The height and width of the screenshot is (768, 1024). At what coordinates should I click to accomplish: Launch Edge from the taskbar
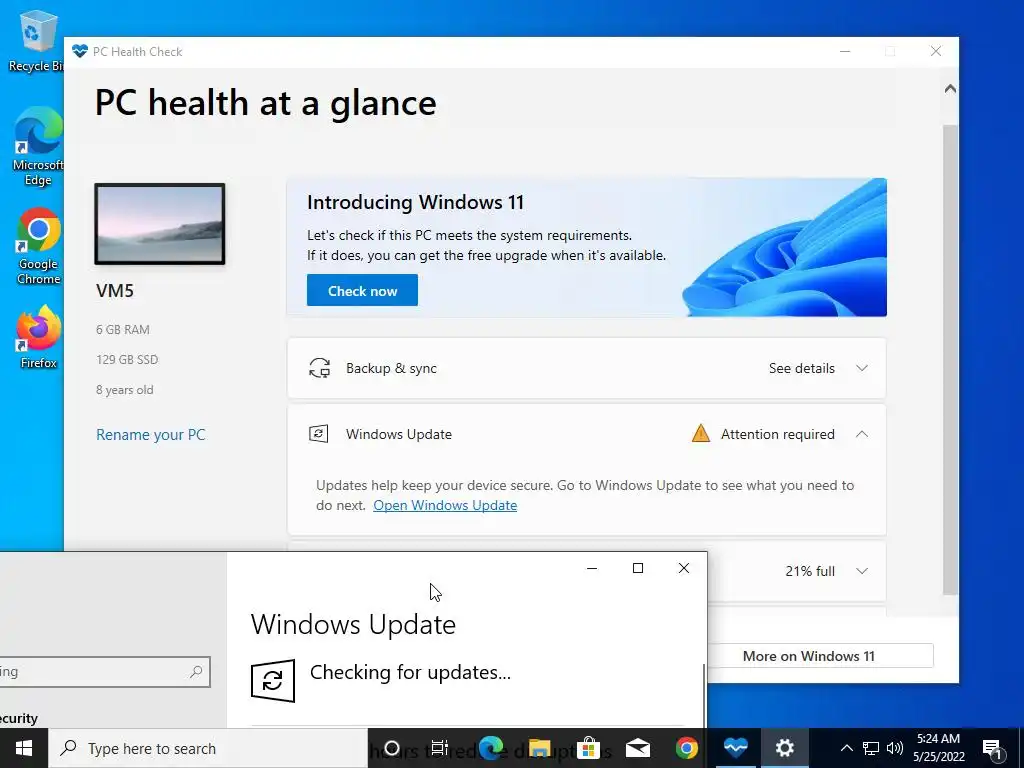click(491, 748)
